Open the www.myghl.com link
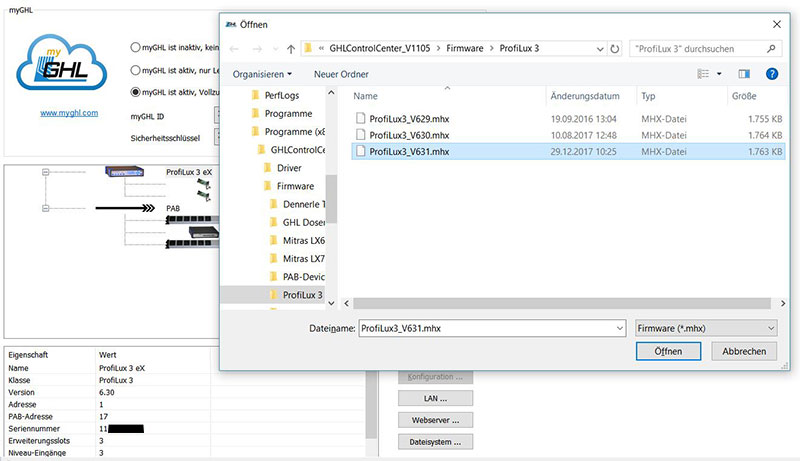800x461 pixels. coord(69,113)
